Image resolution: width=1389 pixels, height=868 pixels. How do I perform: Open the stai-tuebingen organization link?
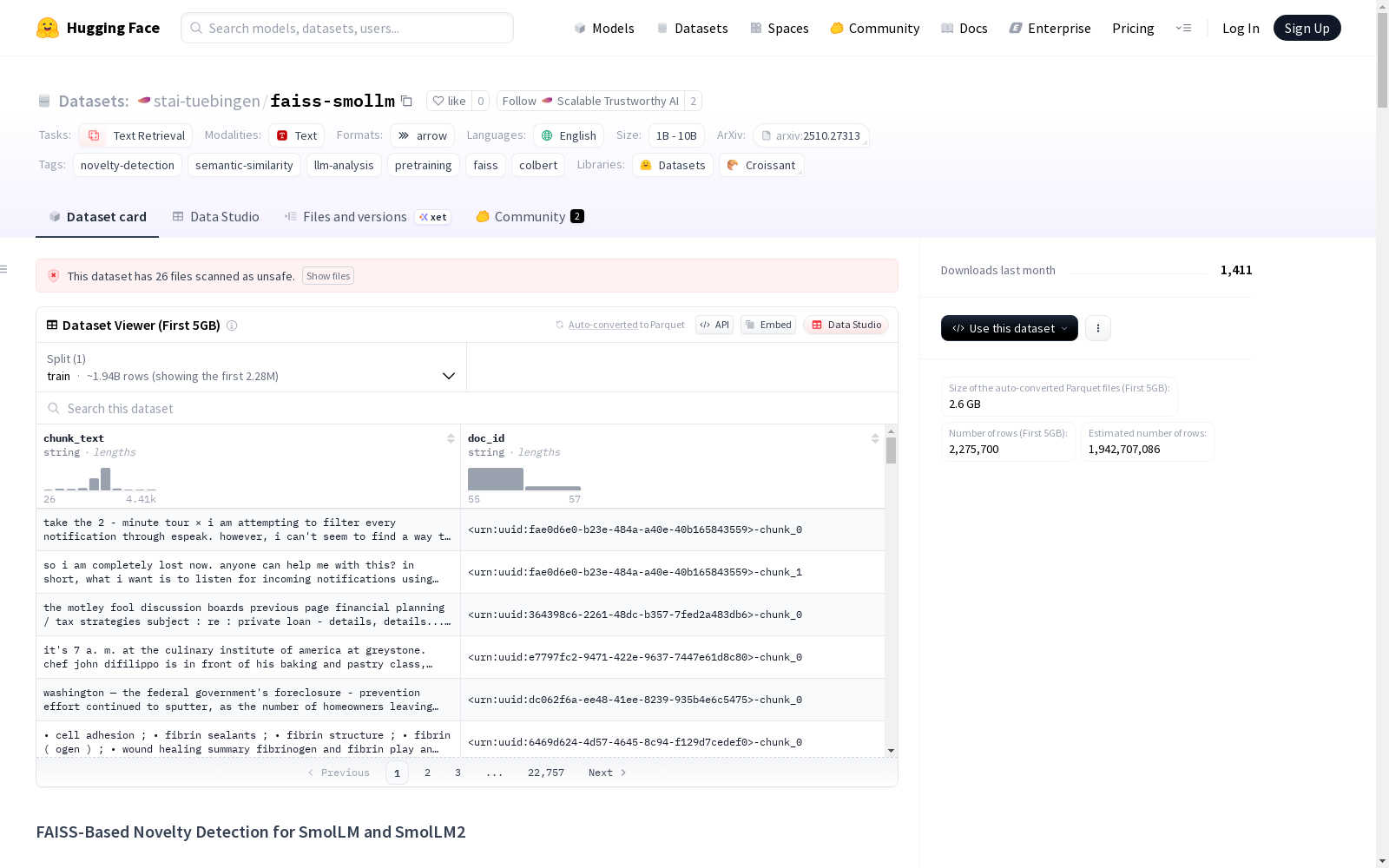point(207,101)
